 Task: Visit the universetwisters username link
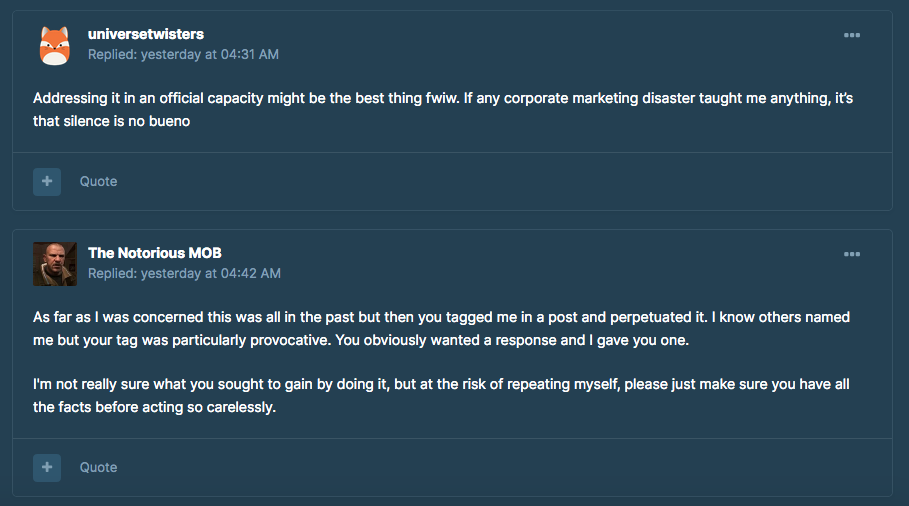[146, 34]
